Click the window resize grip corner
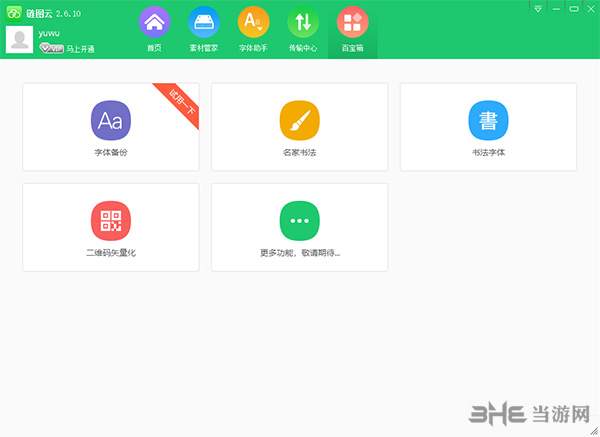This screenshot has width=600, height=437. [594, 431]
